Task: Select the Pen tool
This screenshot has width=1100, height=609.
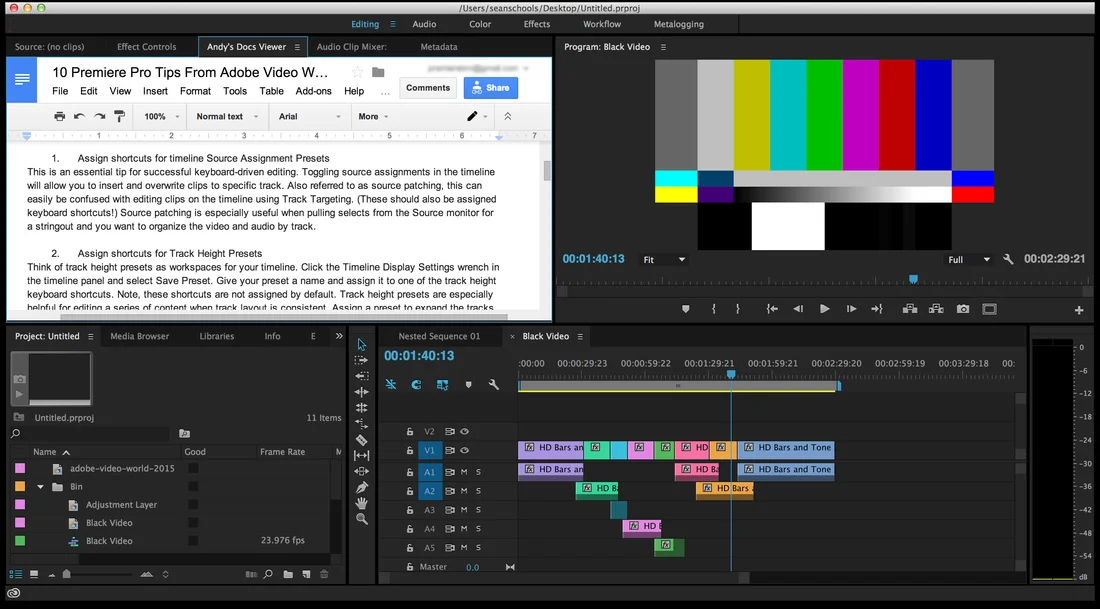Action: click(361, 487)
